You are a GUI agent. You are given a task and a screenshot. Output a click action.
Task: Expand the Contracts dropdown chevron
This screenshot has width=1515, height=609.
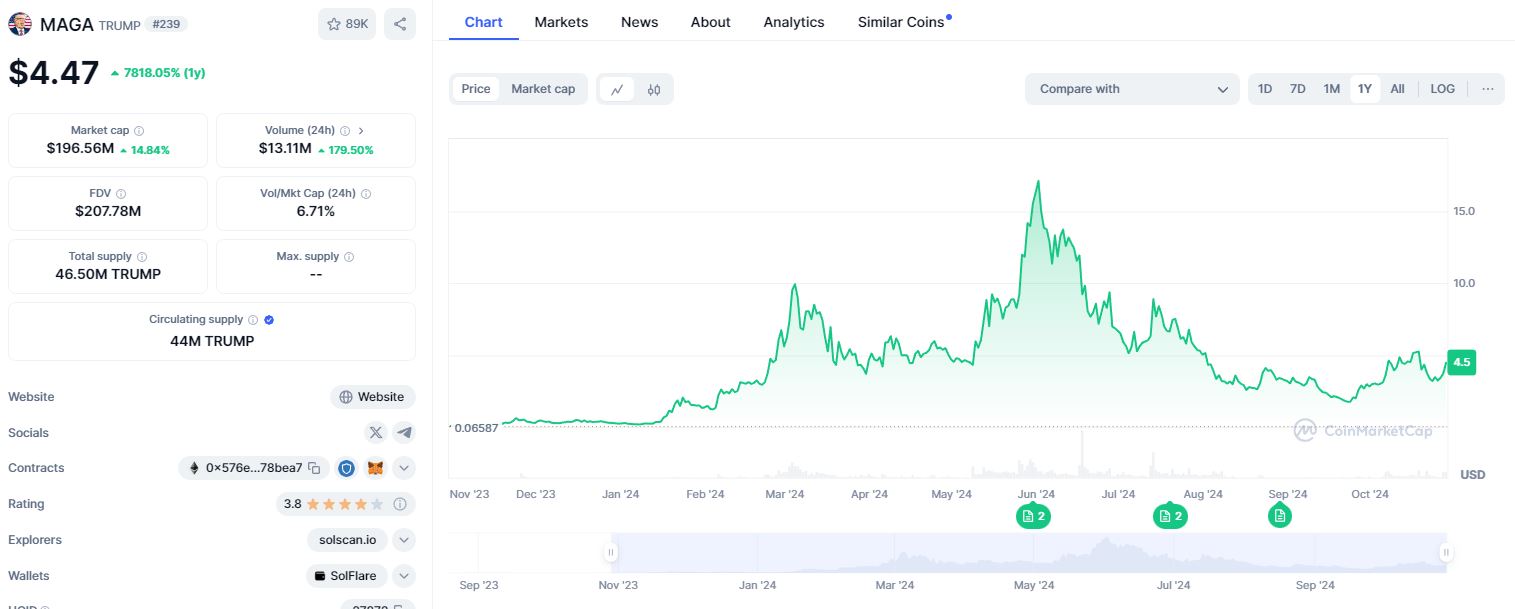pyautogui.click(x=404, y=468)
